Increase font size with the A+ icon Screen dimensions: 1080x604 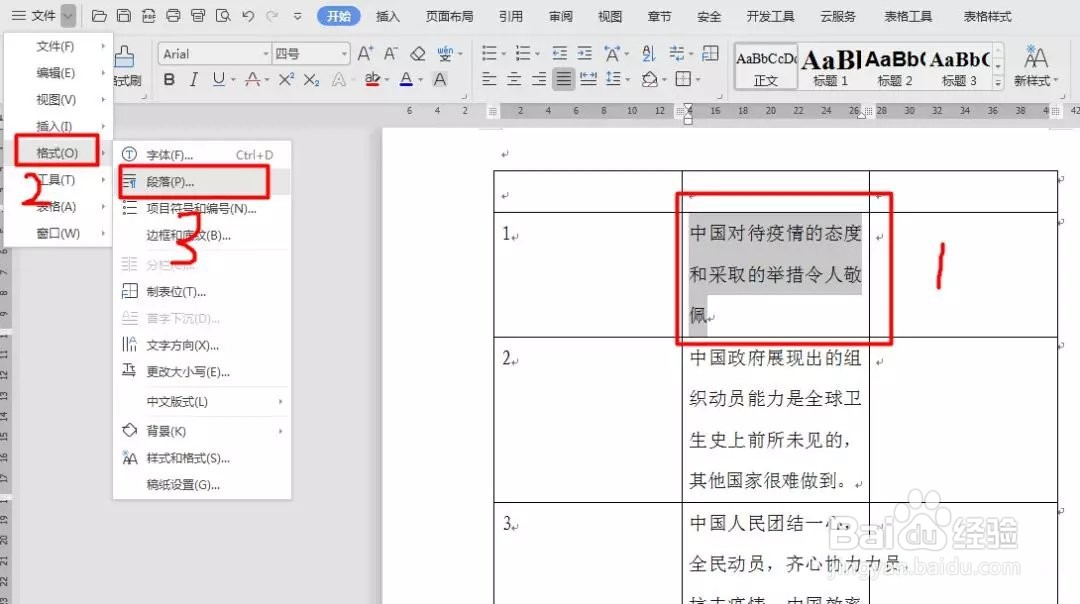(x=365, y=53)
